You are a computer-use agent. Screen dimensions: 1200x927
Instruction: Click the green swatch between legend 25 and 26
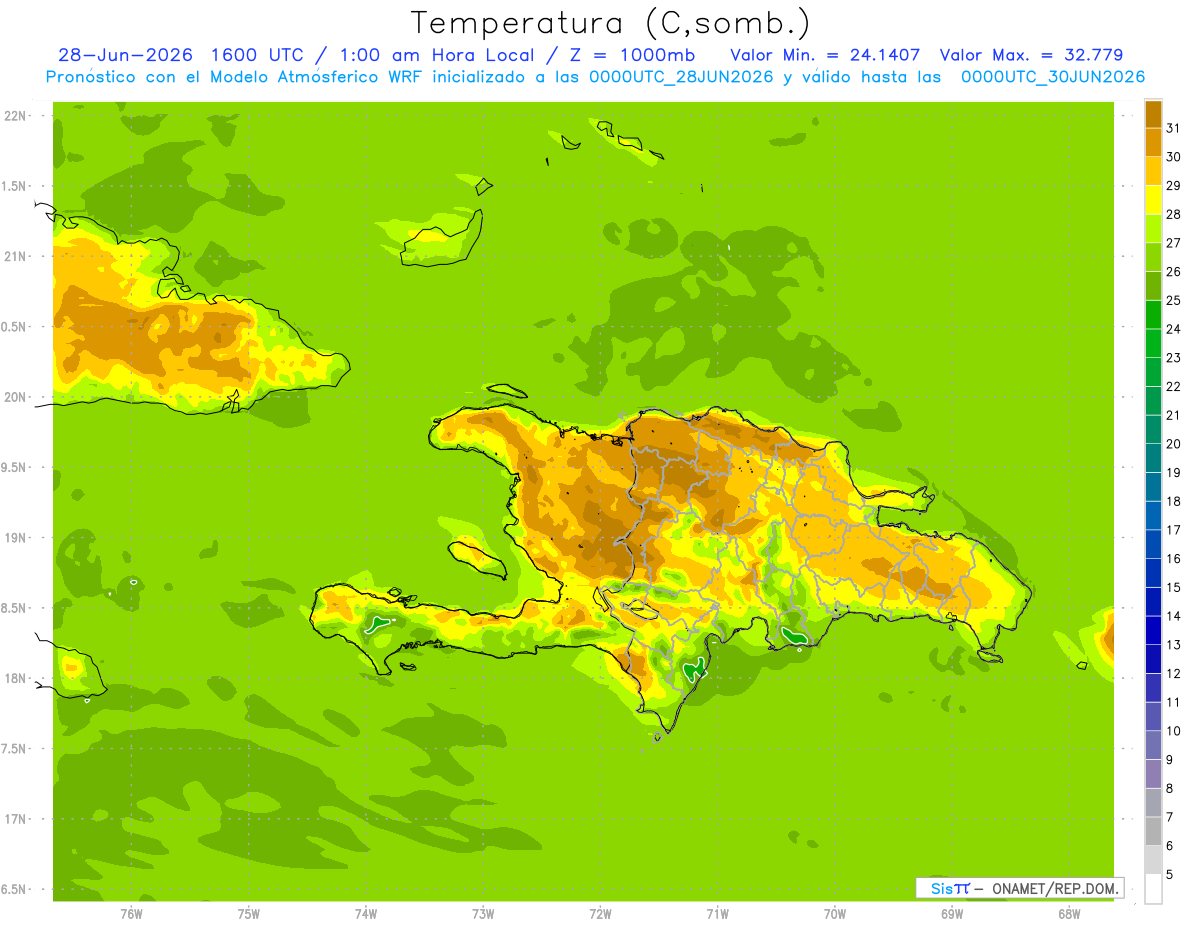click(x=1153, y=285)
